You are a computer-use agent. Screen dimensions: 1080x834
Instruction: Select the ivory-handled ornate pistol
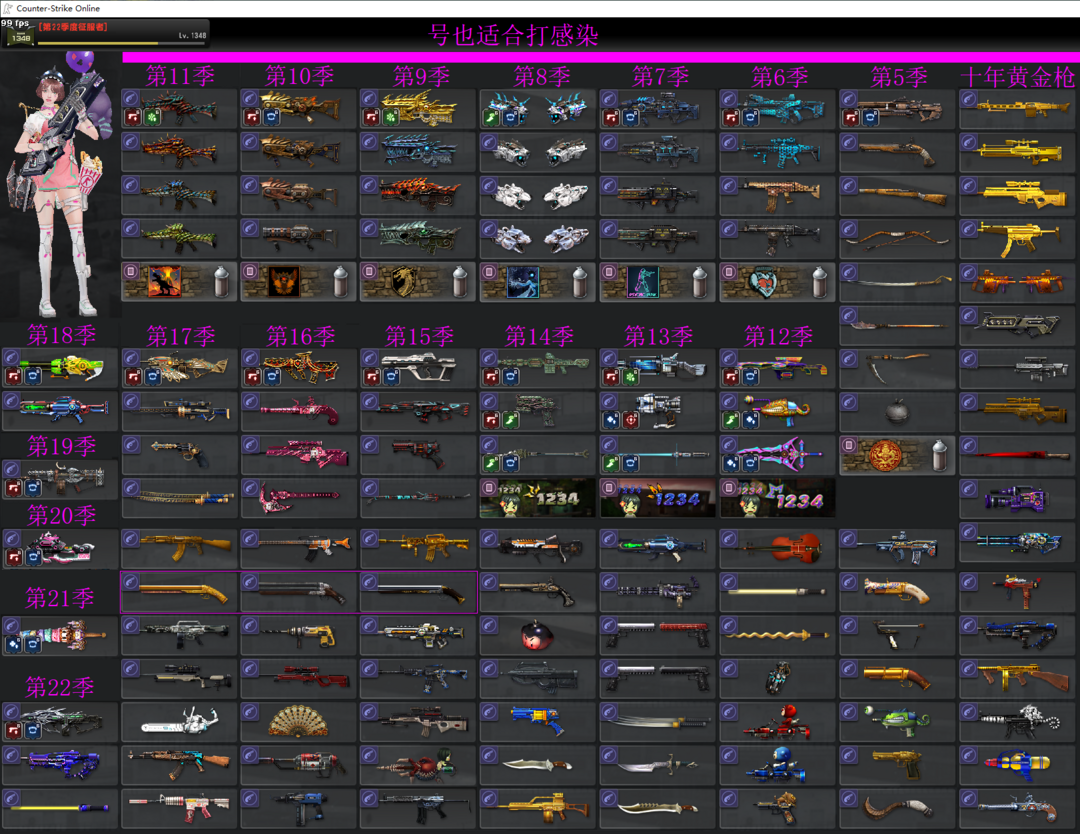(x=897, y=592)
